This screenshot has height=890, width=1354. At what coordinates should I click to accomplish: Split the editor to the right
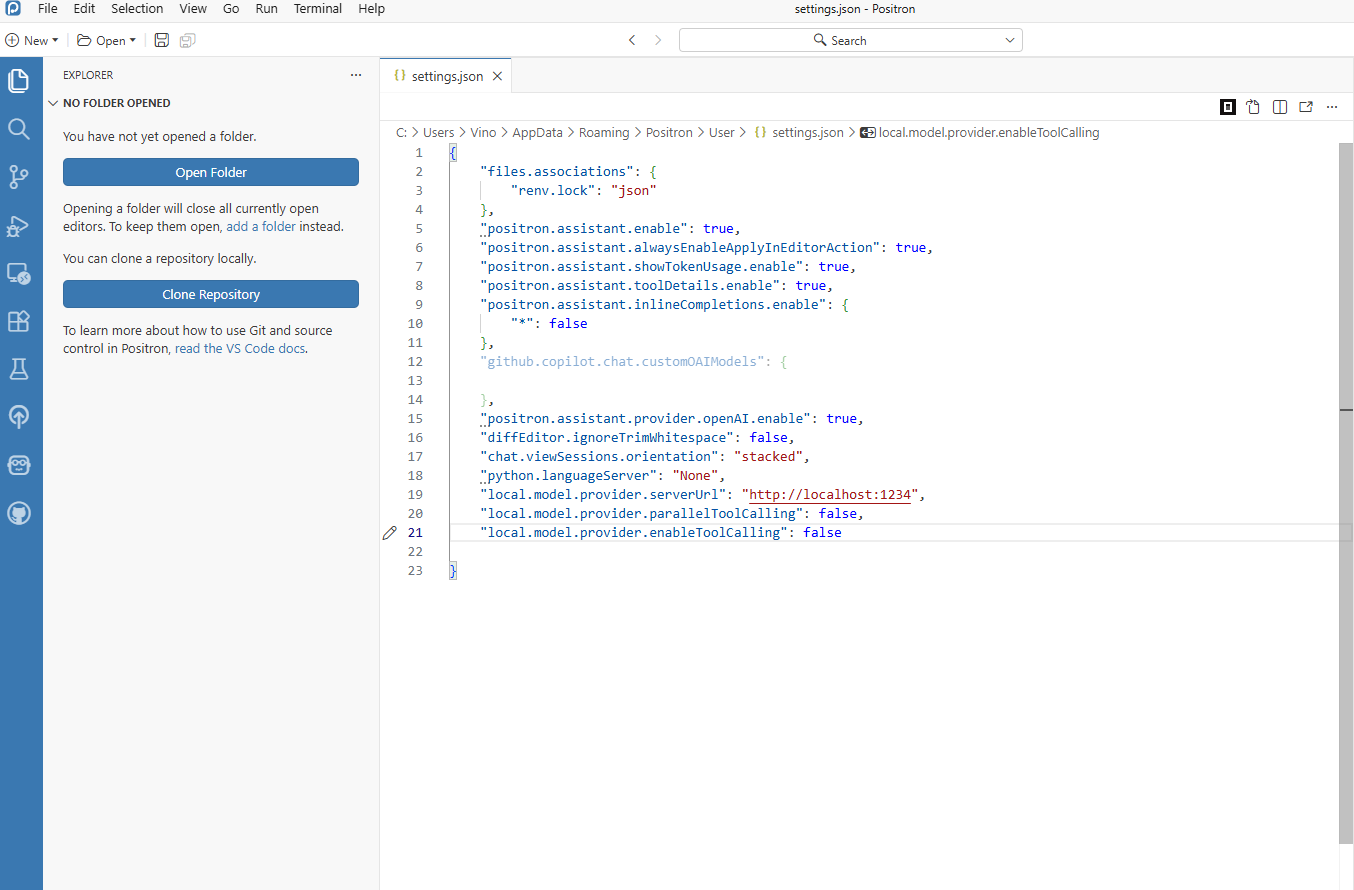(1280, 107)
